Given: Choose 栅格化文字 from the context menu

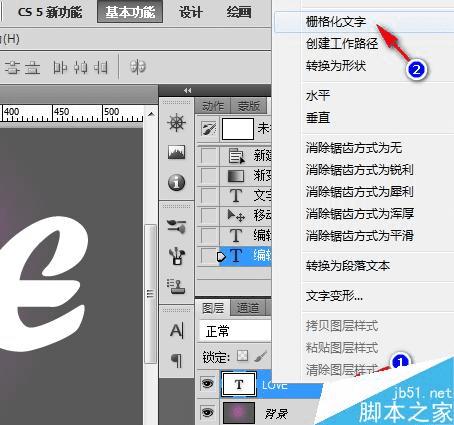Looking at the screenshot, I should click(x=336, y=22).
